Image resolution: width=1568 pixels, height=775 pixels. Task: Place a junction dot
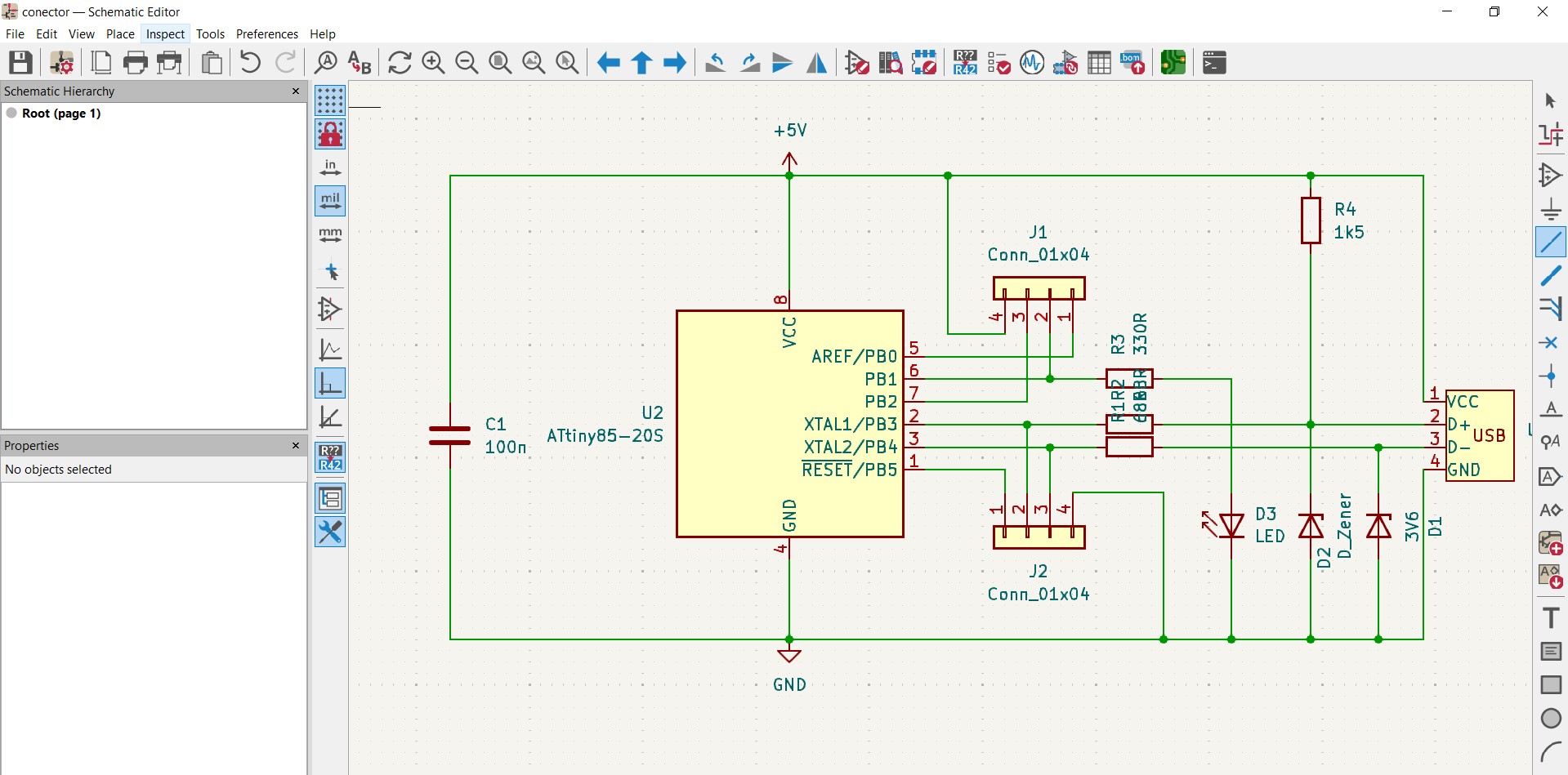click(1550, 376)
